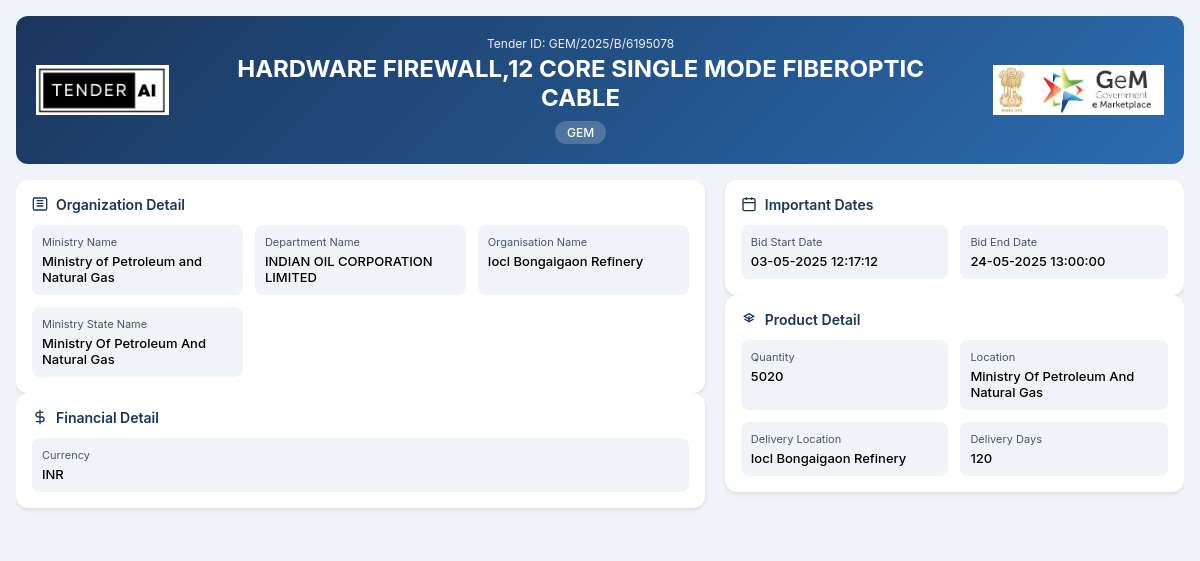Click the GeM Government e Marketplace logo
The image size is (1200, 561).
coord(1098,90)
